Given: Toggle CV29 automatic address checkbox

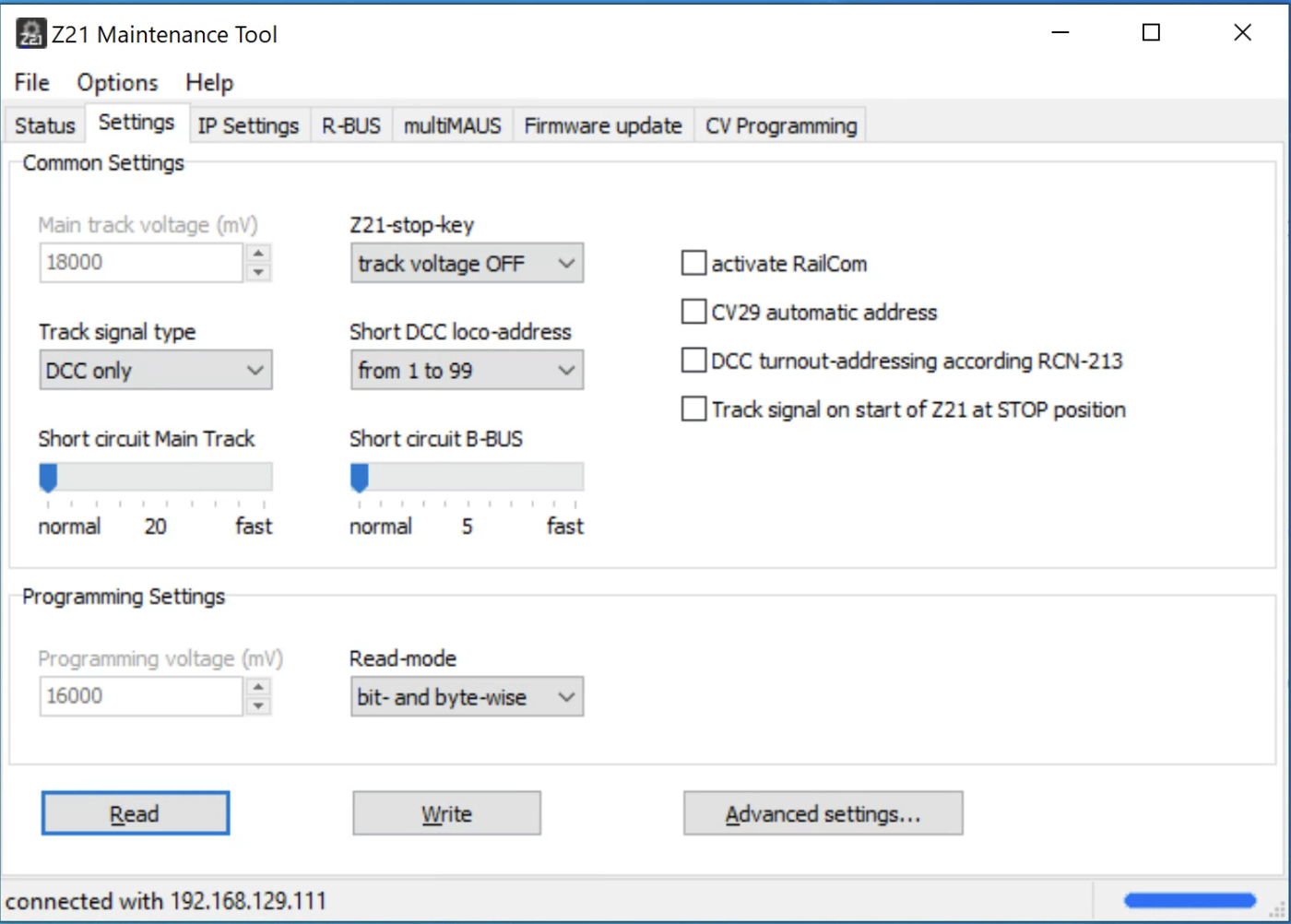Looking at the screenshot, I should 693,312.
